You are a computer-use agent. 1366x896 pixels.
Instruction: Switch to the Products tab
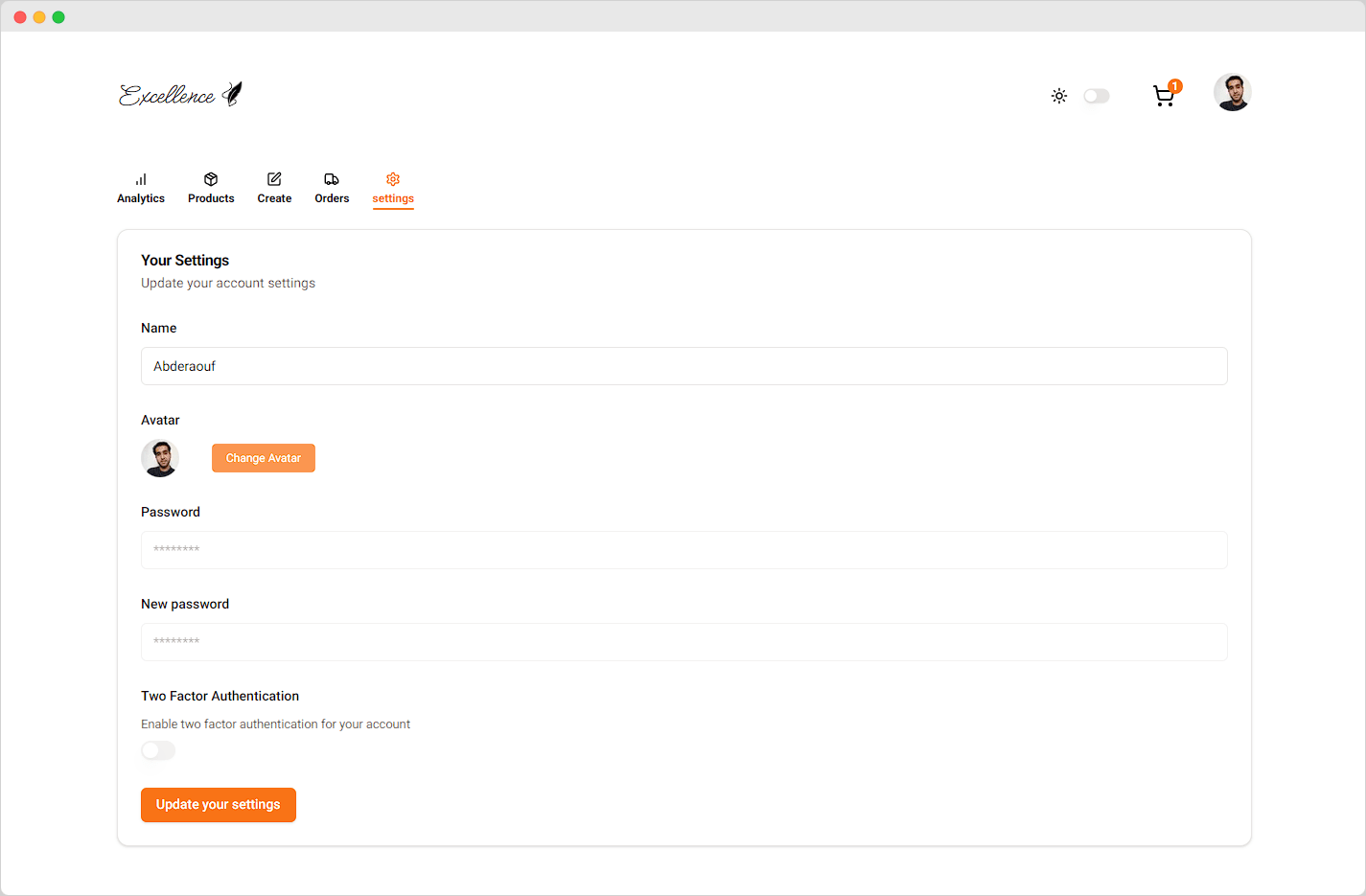(x=211, y=189)
